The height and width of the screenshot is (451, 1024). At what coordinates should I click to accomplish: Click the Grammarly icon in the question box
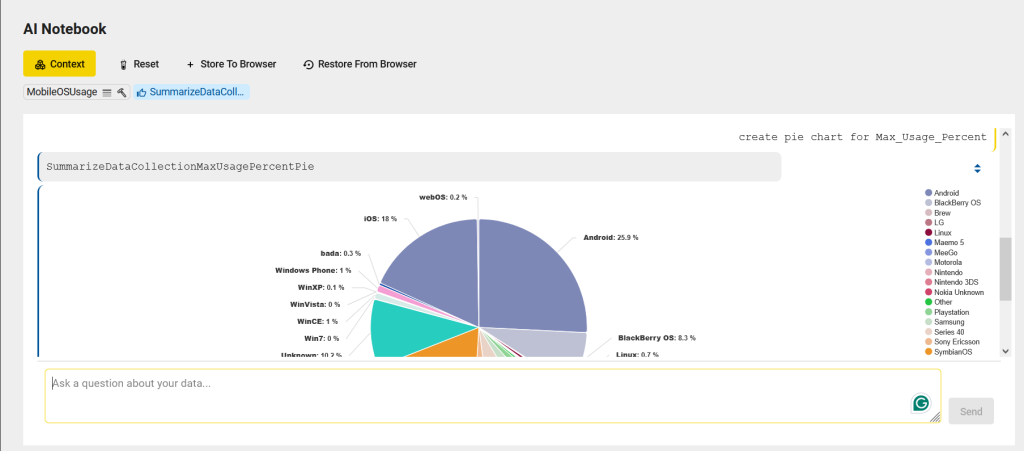point(921,403)
